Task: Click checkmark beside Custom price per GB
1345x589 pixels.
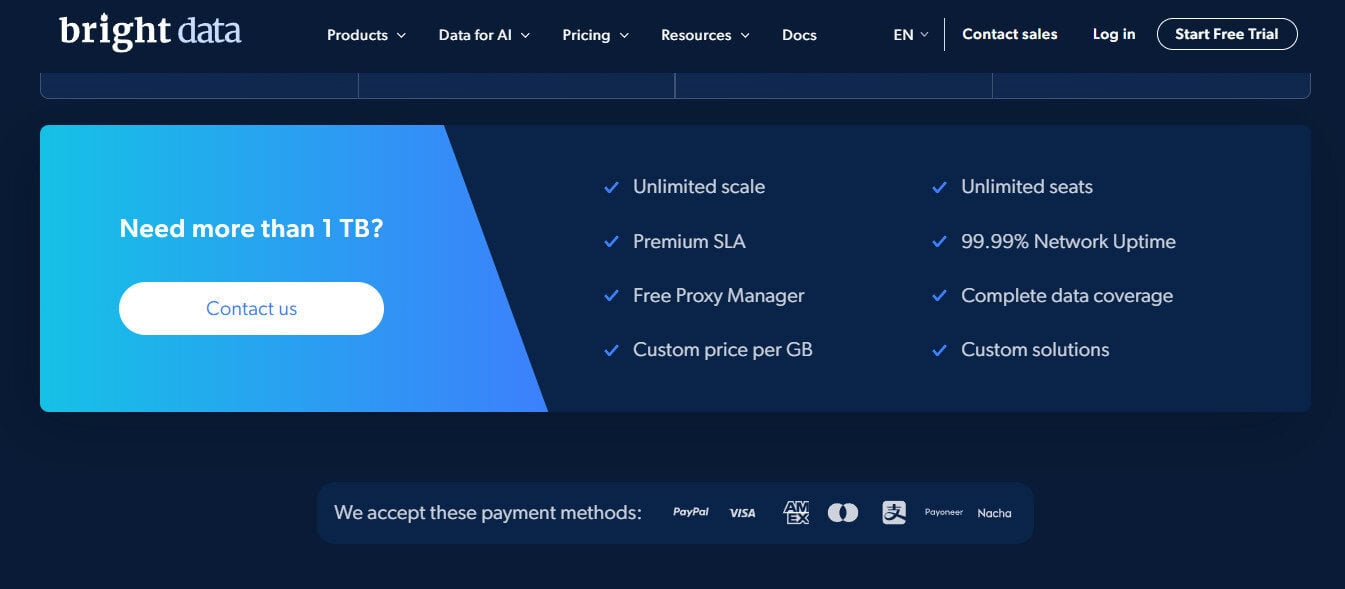Action: tap(611, 350)
